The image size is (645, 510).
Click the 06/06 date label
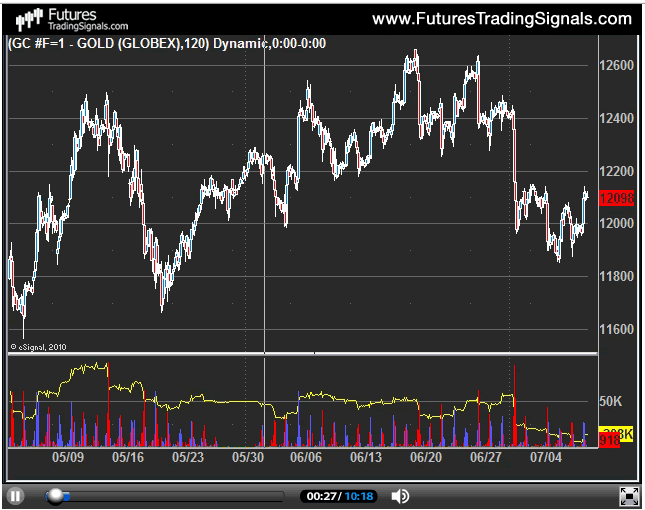click(x=306, y=457)
